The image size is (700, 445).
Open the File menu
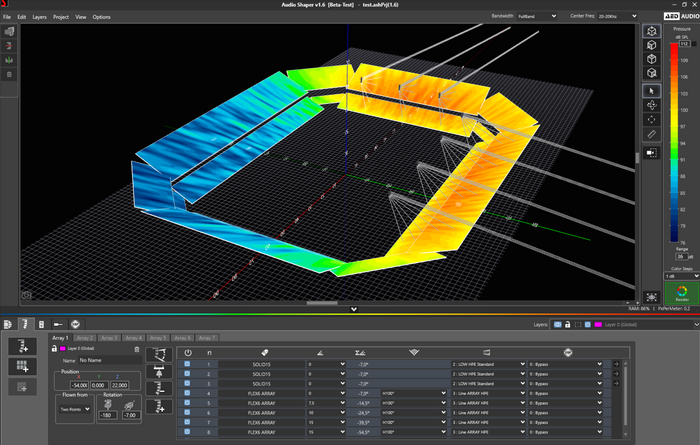tap(7, 17)
